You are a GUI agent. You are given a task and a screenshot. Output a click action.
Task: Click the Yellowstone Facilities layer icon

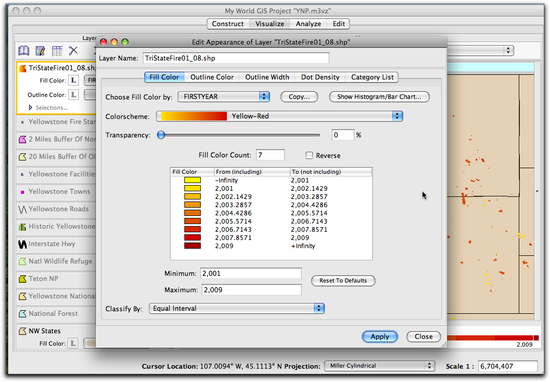[x=22, y=174]
